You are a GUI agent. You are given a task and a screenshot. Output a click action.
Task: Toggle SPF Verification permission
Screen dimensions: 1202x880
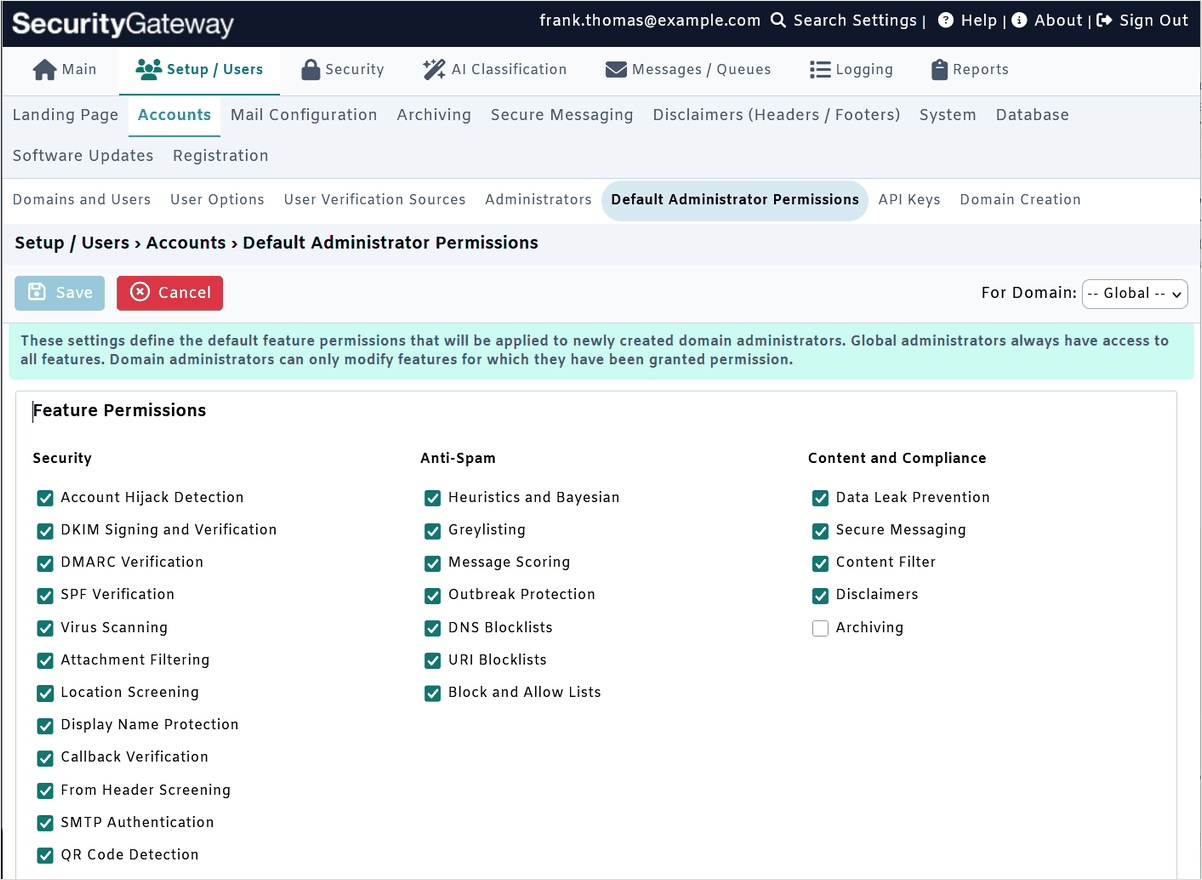45,595
